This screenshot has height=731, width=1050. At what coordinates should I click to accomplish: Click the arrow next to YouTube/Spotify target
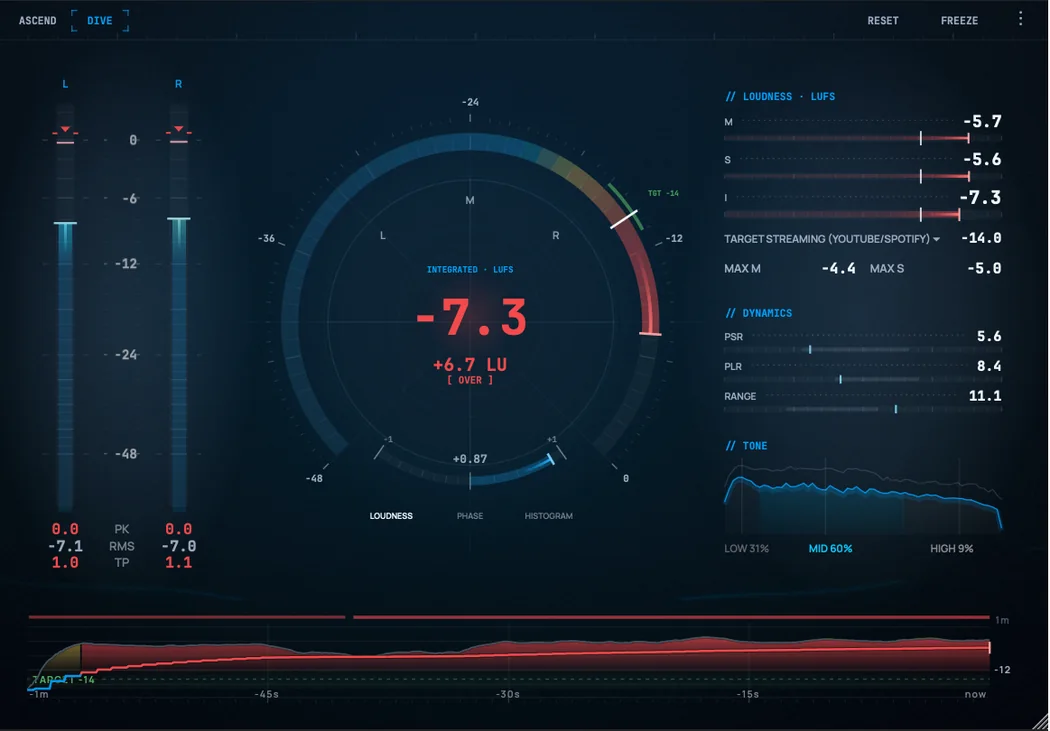(936, 239)
